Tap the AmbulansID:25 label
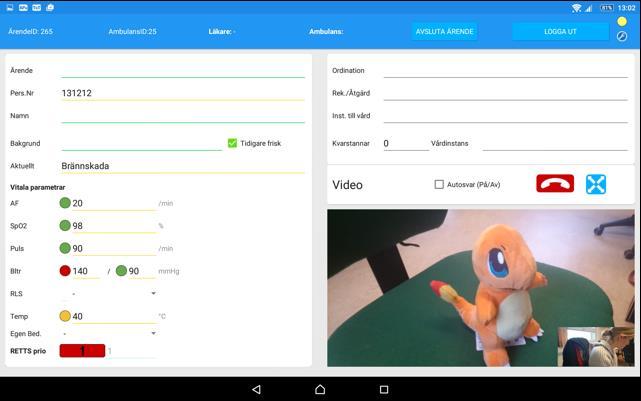The width and height of the screenshot is (641, 401). pos(132,31)
